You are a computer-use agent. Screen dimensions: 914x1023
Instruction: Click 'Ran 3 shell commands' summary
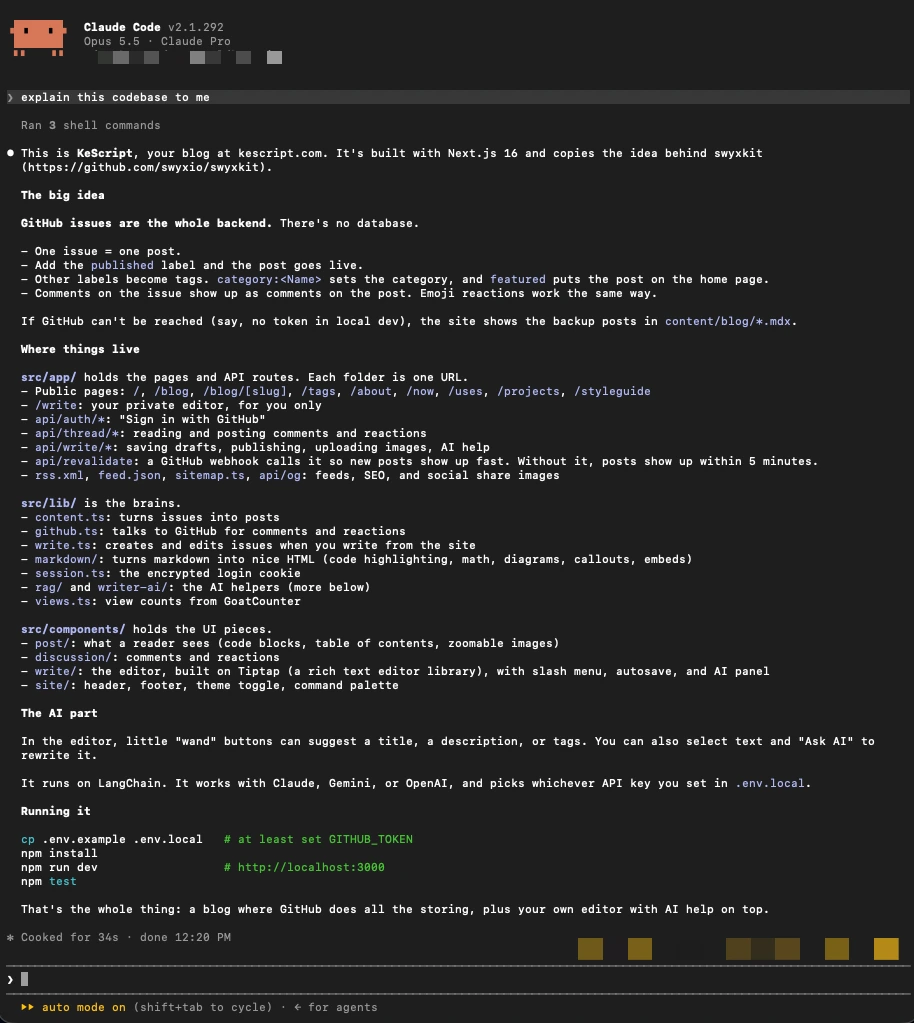(91, 125)
